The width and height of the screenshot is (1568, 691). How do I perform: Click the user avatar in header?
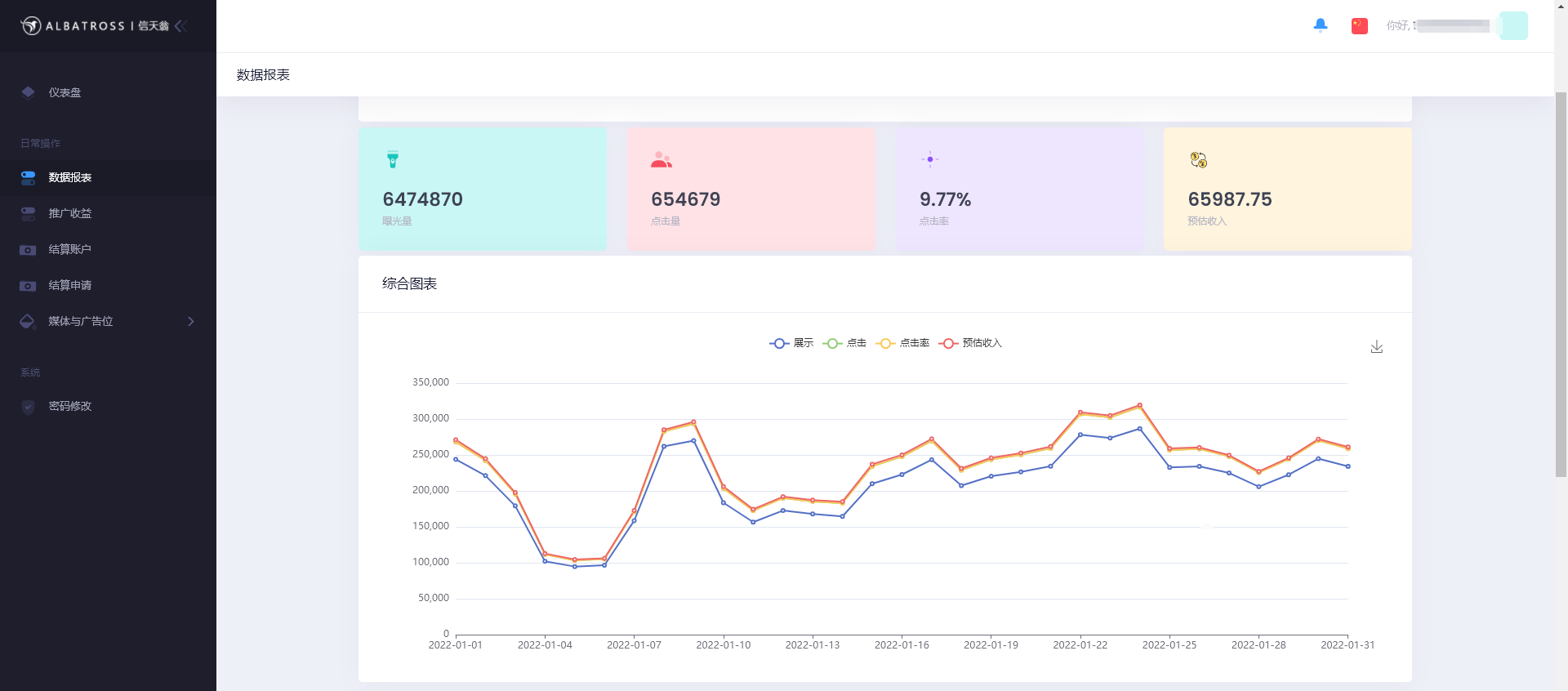pyautogui.click(x=1513, y=26)
